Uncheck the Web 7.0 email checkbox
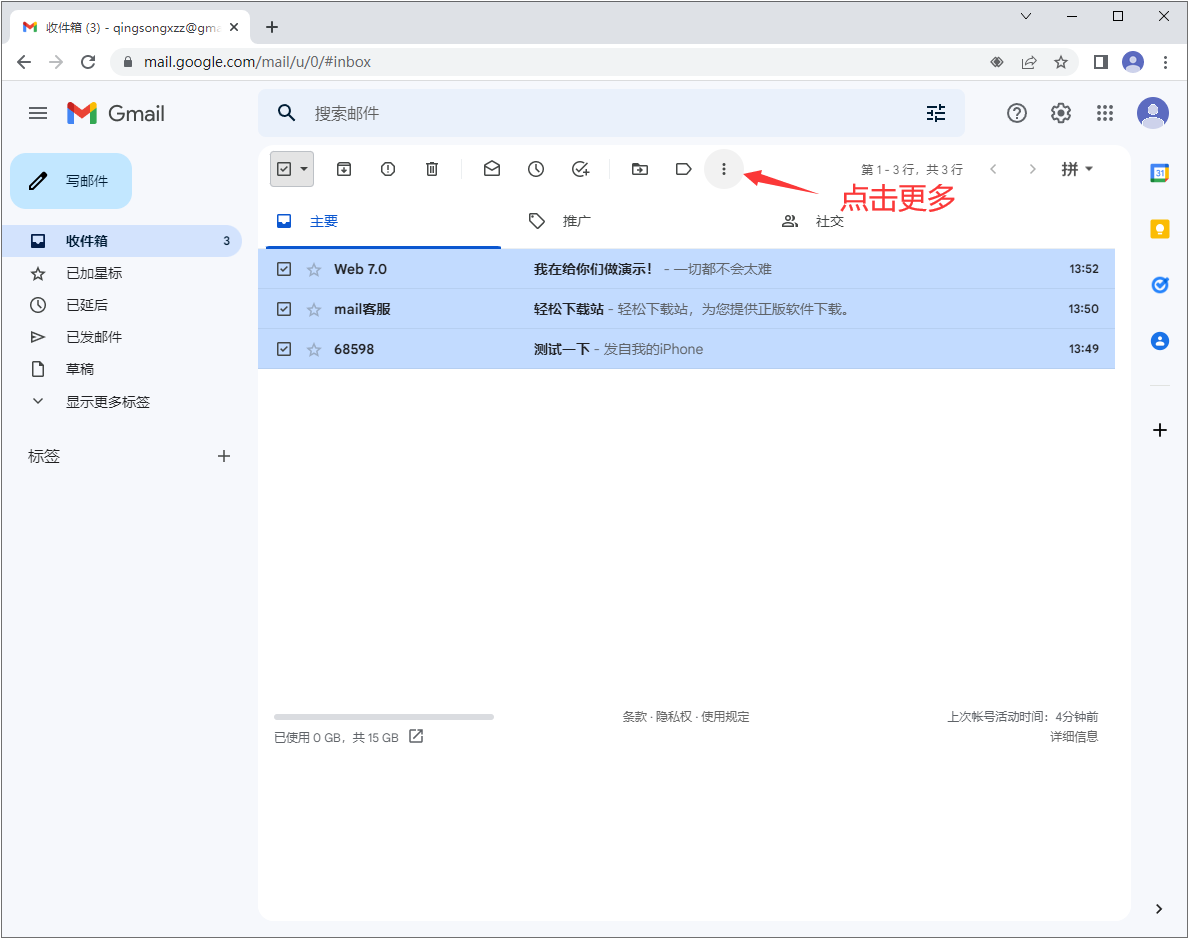The image size is (1189, 939). pyautogui.click(x=284, y=269)
